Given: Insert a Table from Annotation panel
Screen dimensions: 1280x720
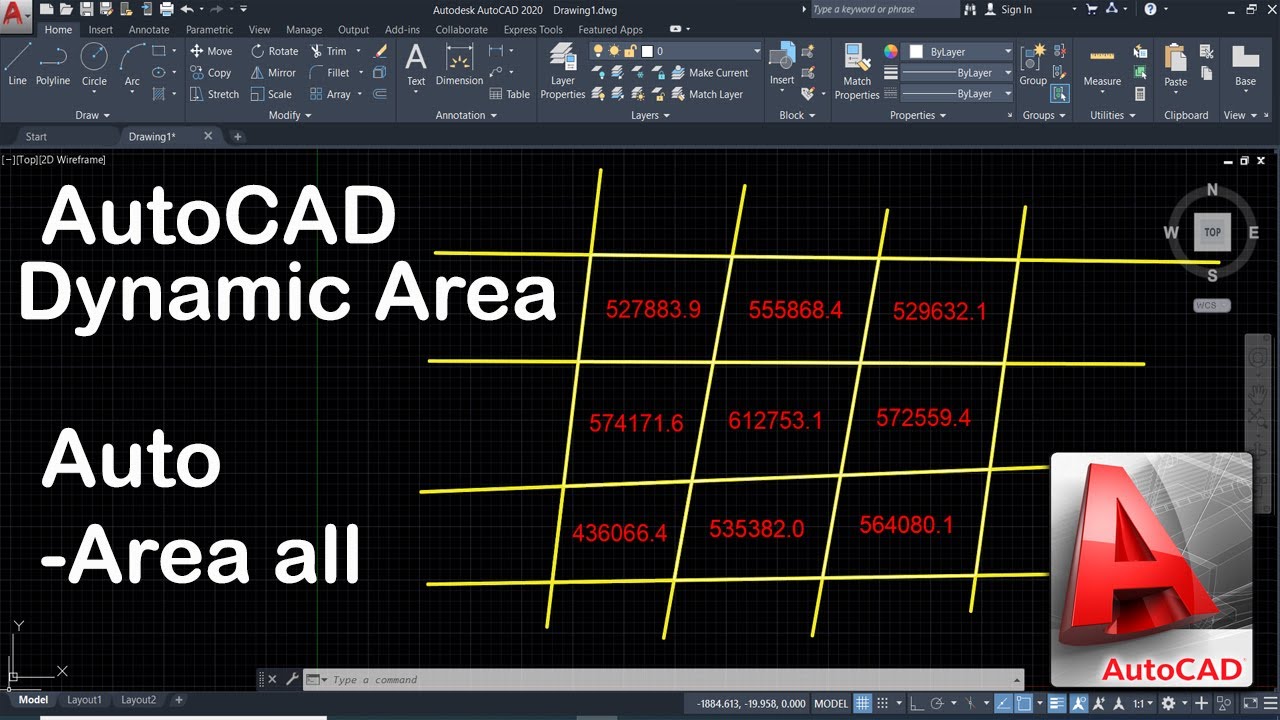Looking at the screenshot, I should [x=510, y=94].
